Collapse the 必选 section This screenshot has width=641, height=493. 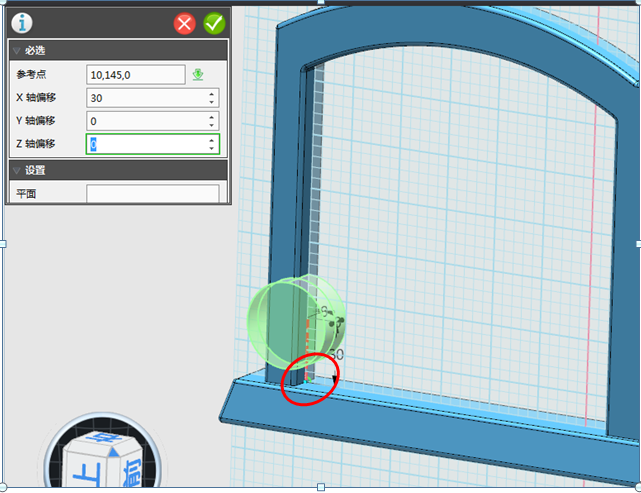[17, 51]
